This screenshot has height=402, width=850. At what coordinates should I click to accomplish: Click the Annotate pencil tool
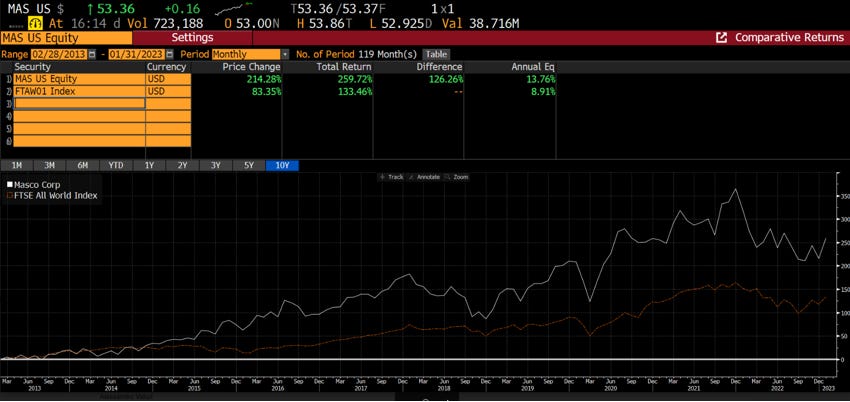[423, 177]
